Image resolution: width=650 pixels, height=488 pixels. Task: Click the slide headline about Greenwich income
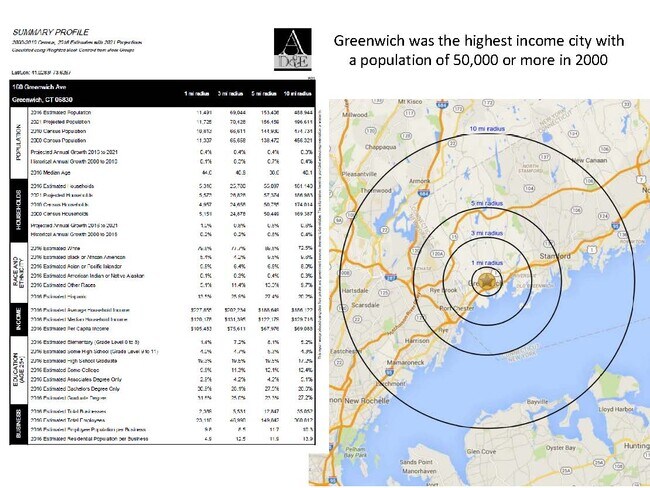(x=480, y=52)
